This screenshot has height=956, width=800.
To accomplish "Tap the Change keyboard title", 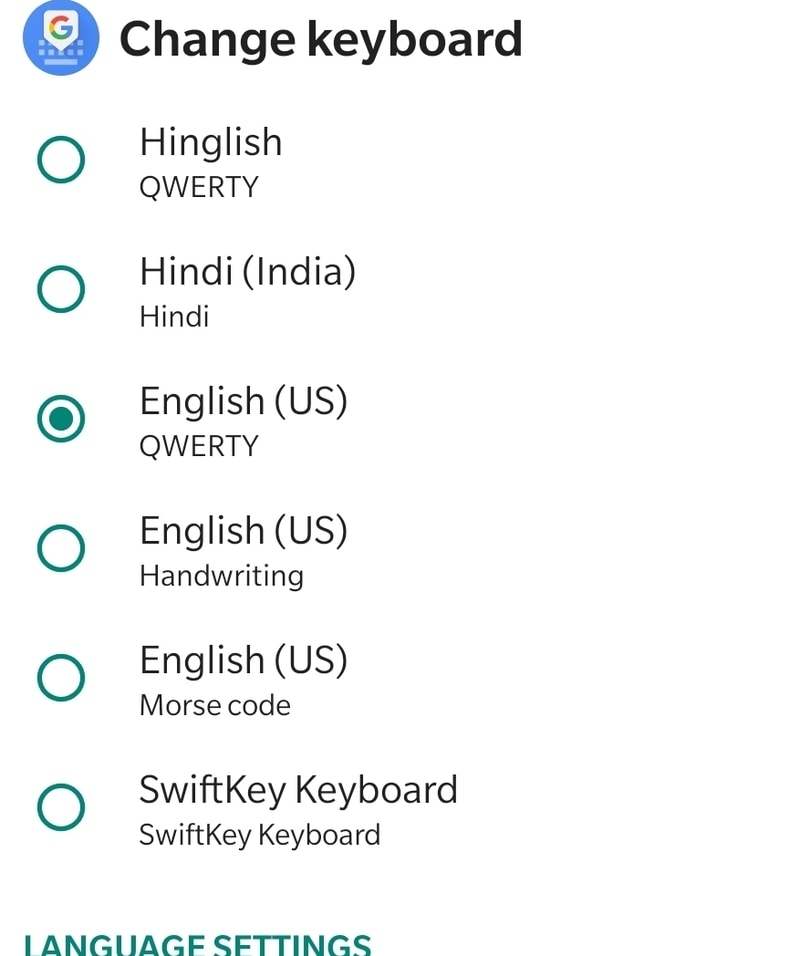I will coord(320,40).
